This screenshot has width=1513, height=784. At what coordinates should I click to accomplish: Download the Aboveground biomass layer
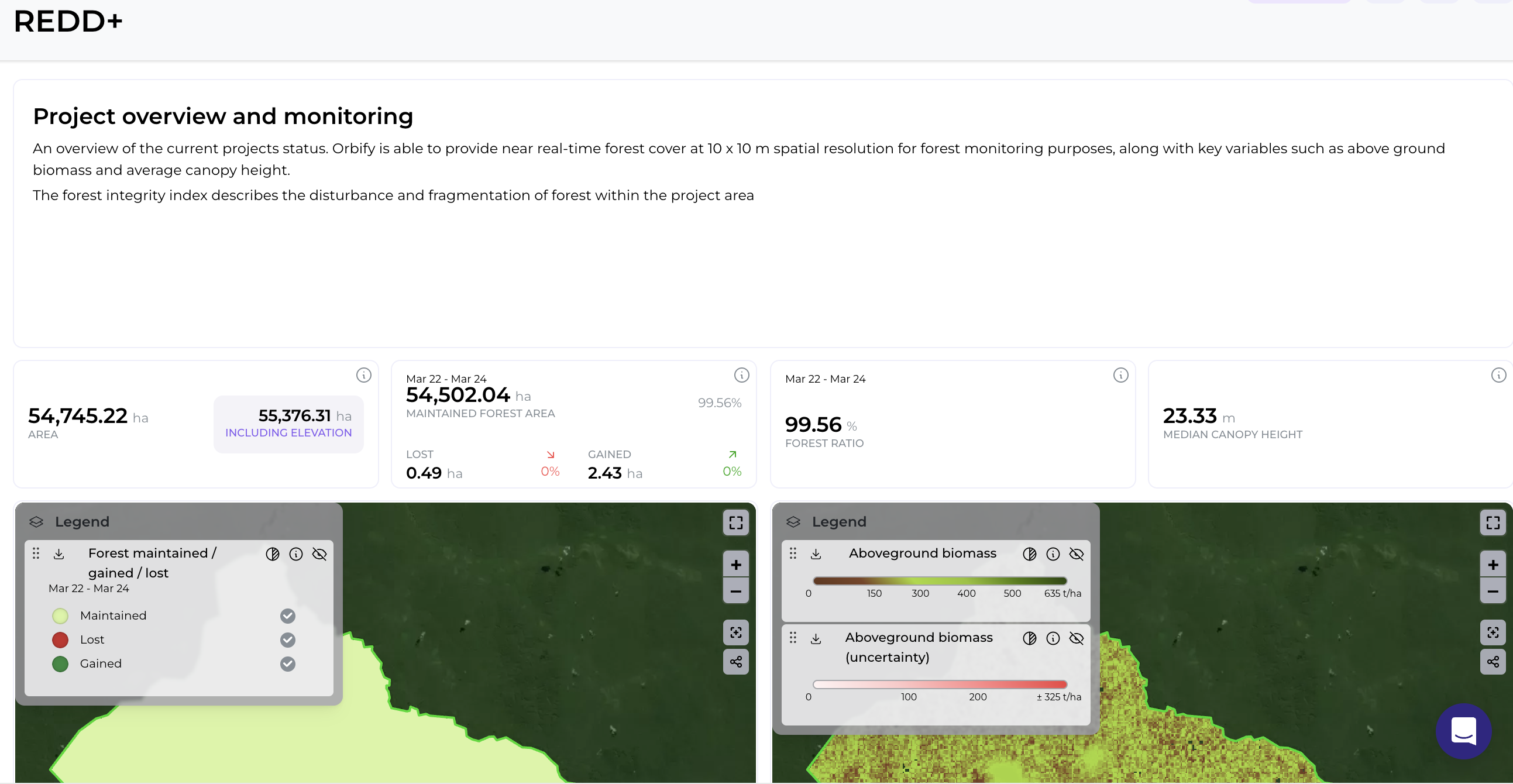pyautogui.click(x=816, y=553)
